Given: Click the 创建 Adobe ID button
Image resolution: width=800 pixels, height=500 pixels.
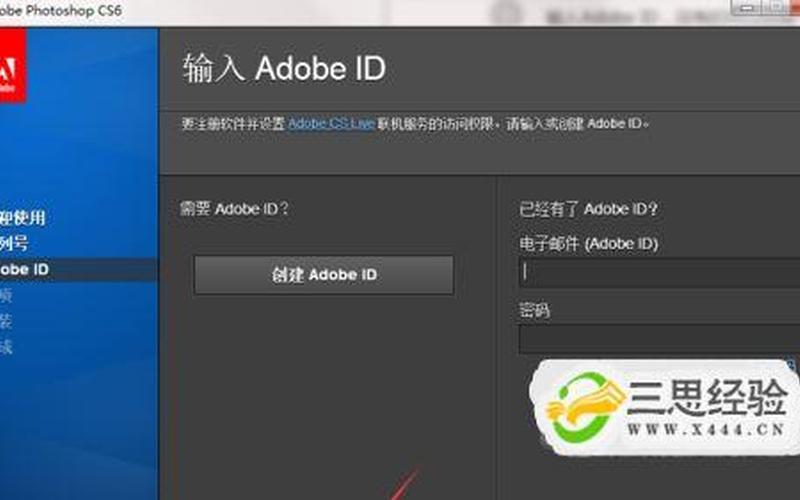Looking at the screenshot, I should [x=323, y=275].
